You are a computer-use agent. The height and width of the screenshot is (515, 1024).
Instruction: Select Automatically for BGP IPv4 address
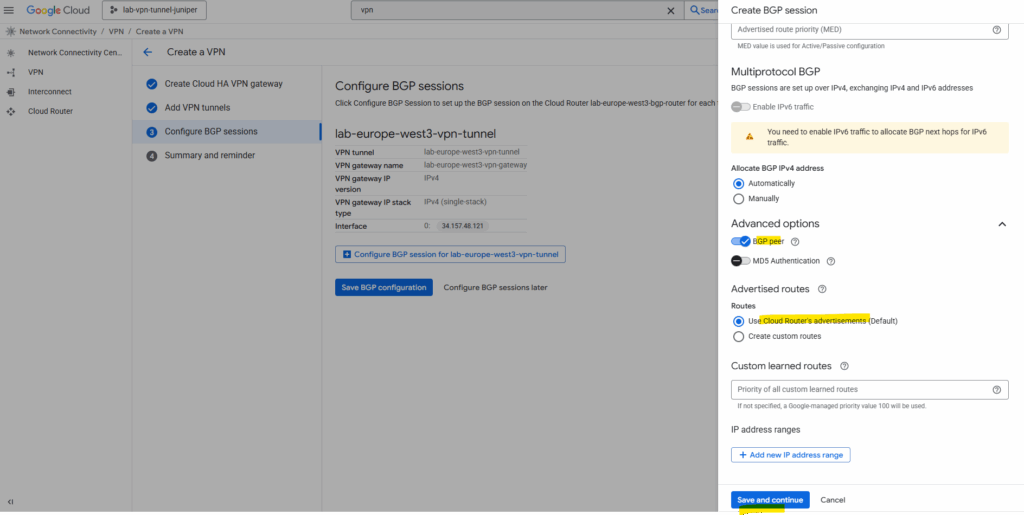click(739, 184)
